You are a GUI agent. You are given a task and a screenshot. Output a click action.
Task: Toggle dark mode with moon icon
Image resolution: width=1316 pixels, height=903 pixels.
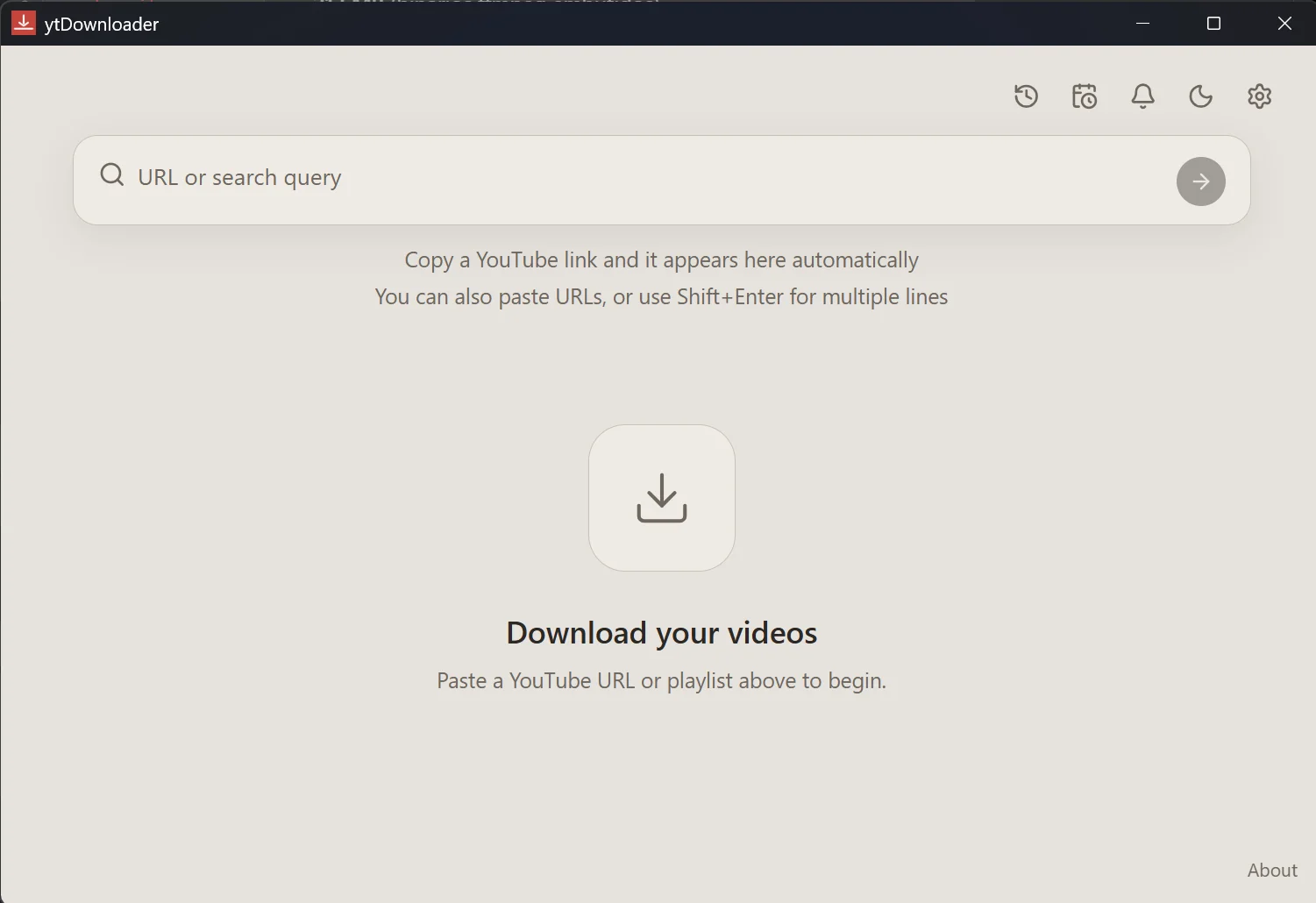[x=1200, y=96]
